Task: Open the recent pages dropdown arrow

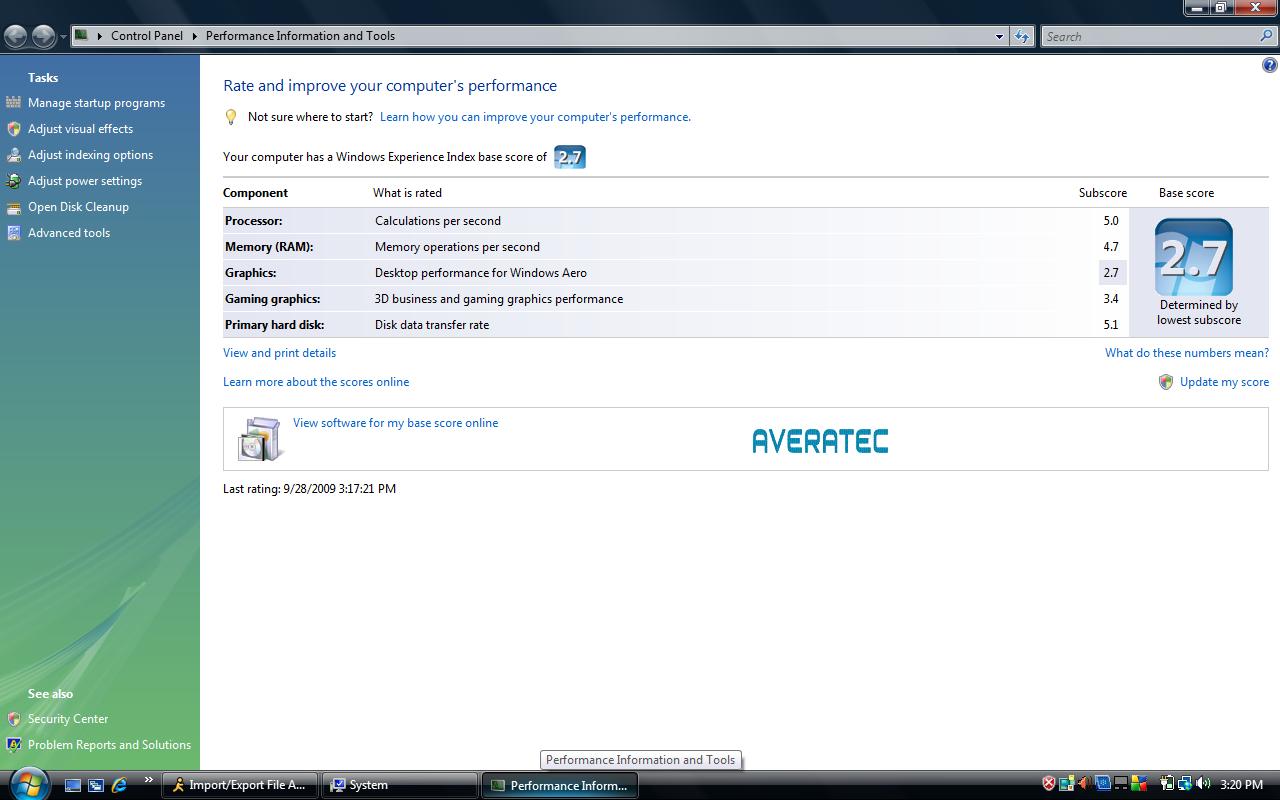Action: point(63,37)
